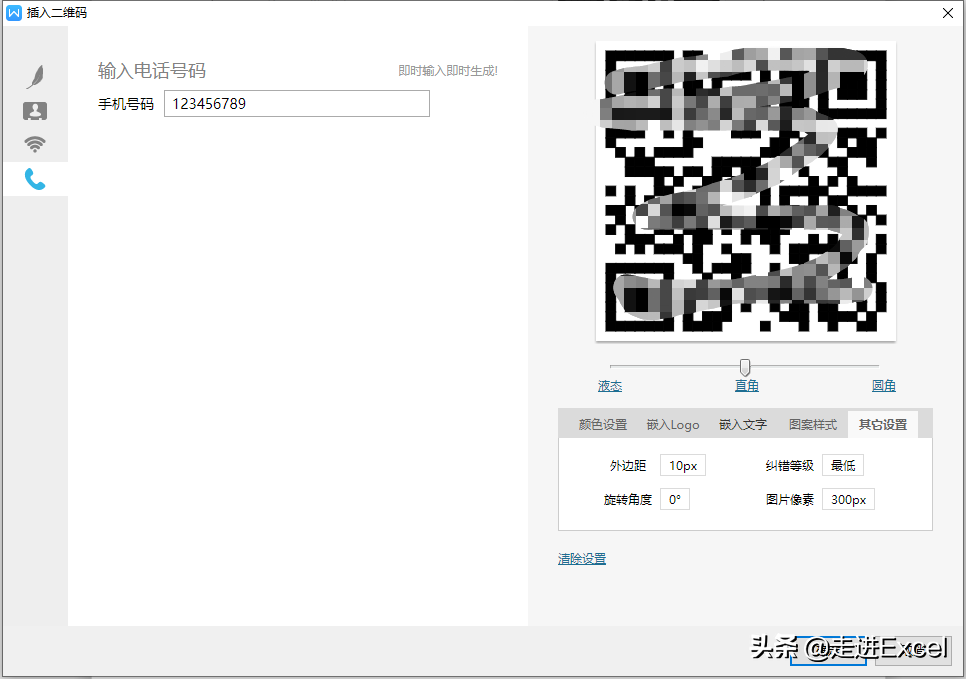Screen dimensions: 966x679
Task: Open the 纠错等级 最低 dropdown
Action: pos(843,465)
